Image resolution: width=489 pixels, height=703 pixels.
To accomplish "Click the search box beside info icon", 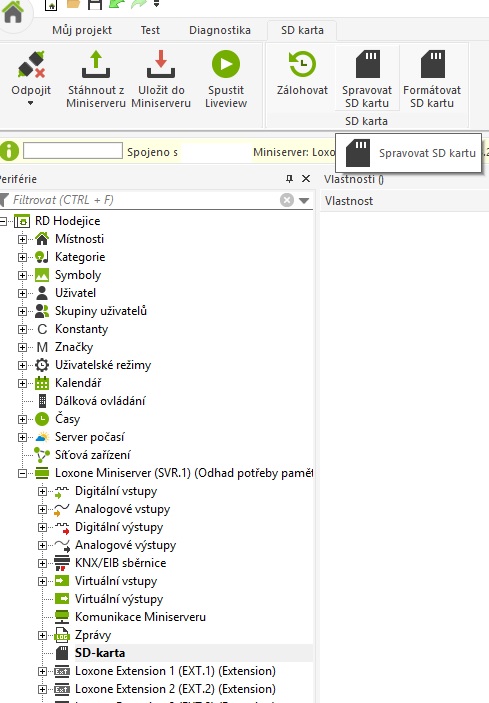I will tap(73, 151).
